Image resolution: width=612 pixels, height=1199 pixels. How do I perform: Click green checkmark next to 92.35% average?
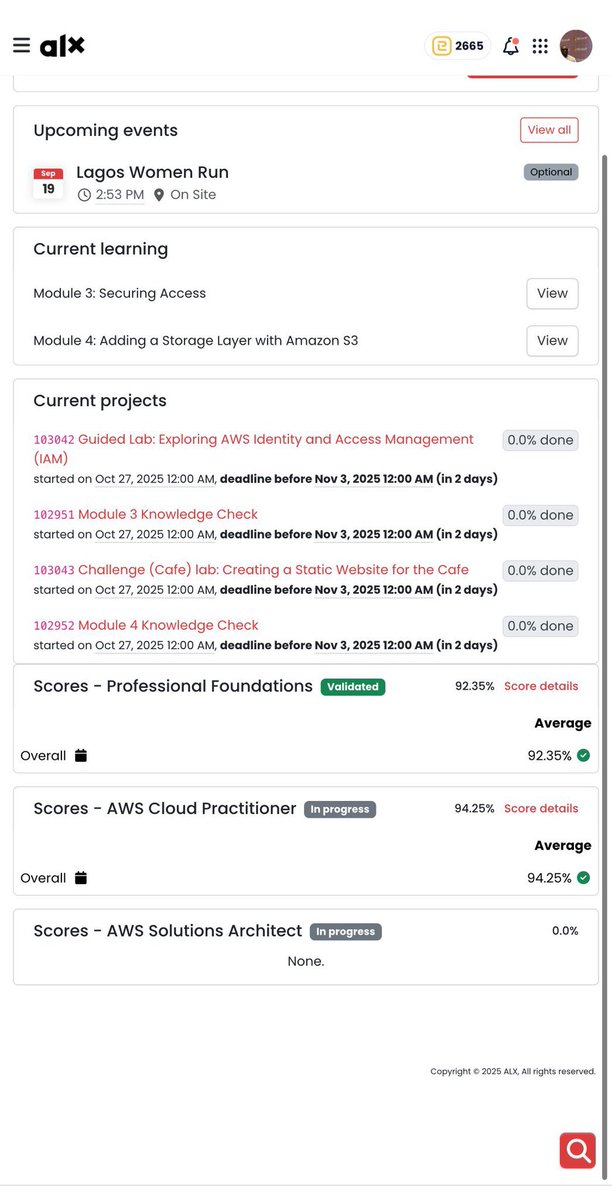coord(583,755)
